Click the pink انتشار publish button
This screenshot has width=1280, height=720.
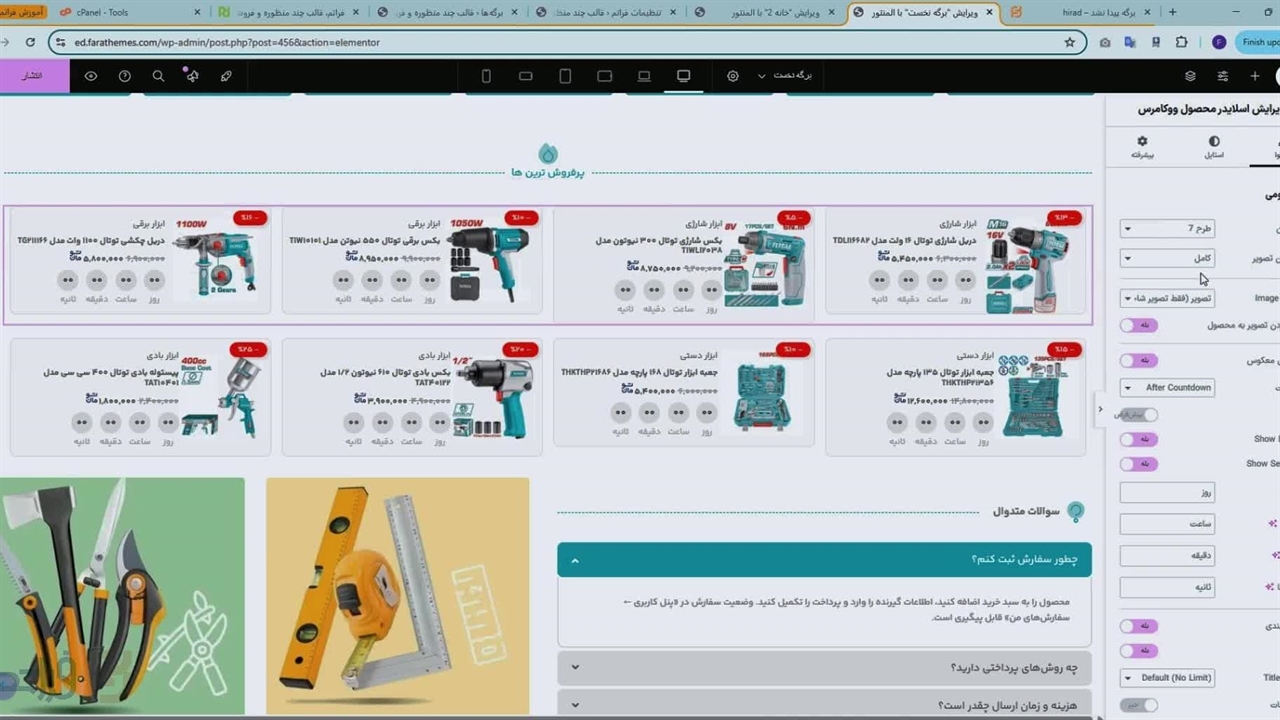33,76
